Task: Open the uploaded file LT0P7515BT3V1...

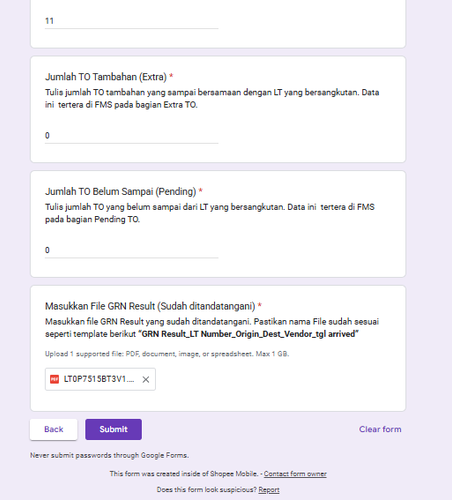Action: click(x=99, y=379)
